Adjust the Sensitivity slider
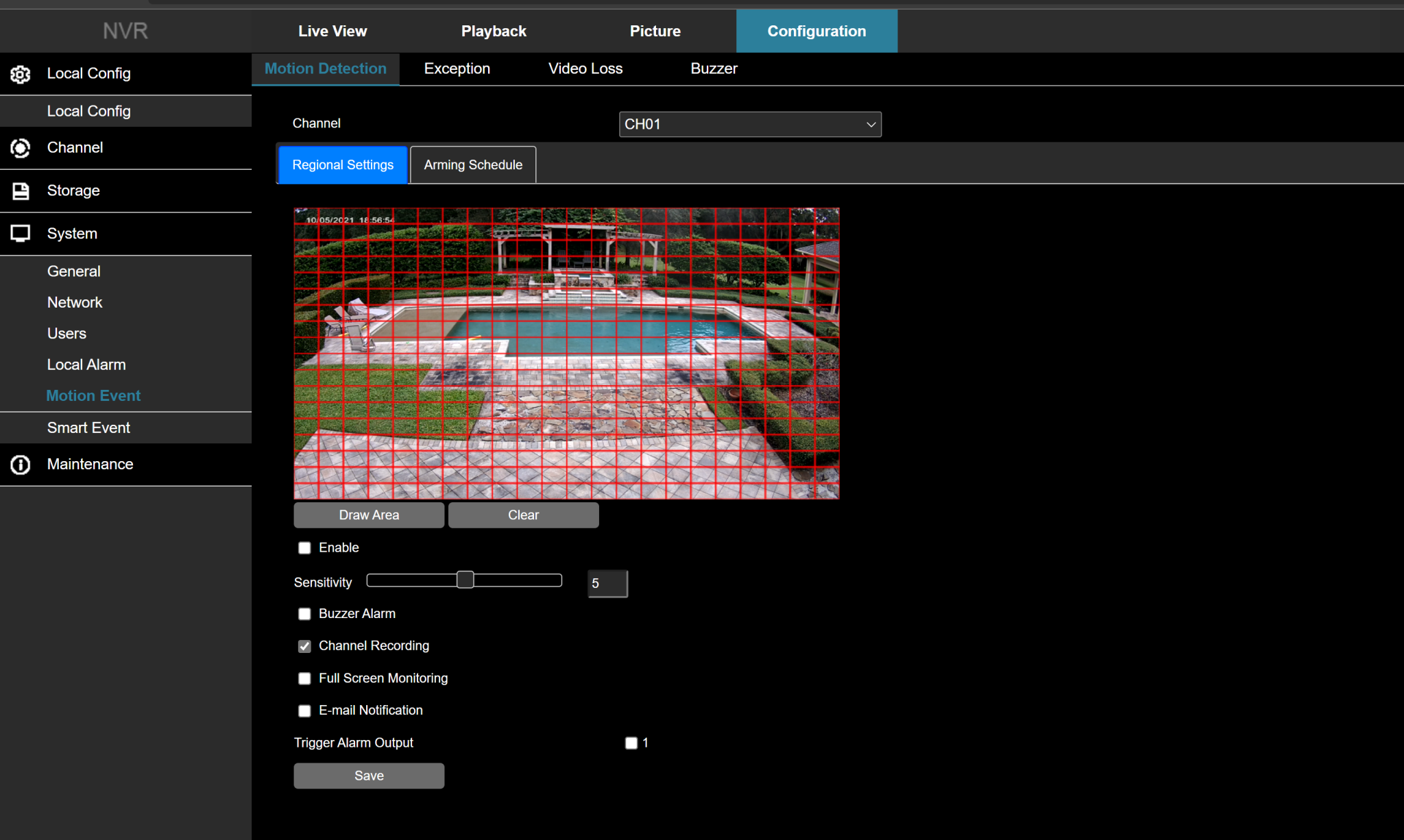The width and height of the screenshot is (1404, 840). click(x=465, y=580)
